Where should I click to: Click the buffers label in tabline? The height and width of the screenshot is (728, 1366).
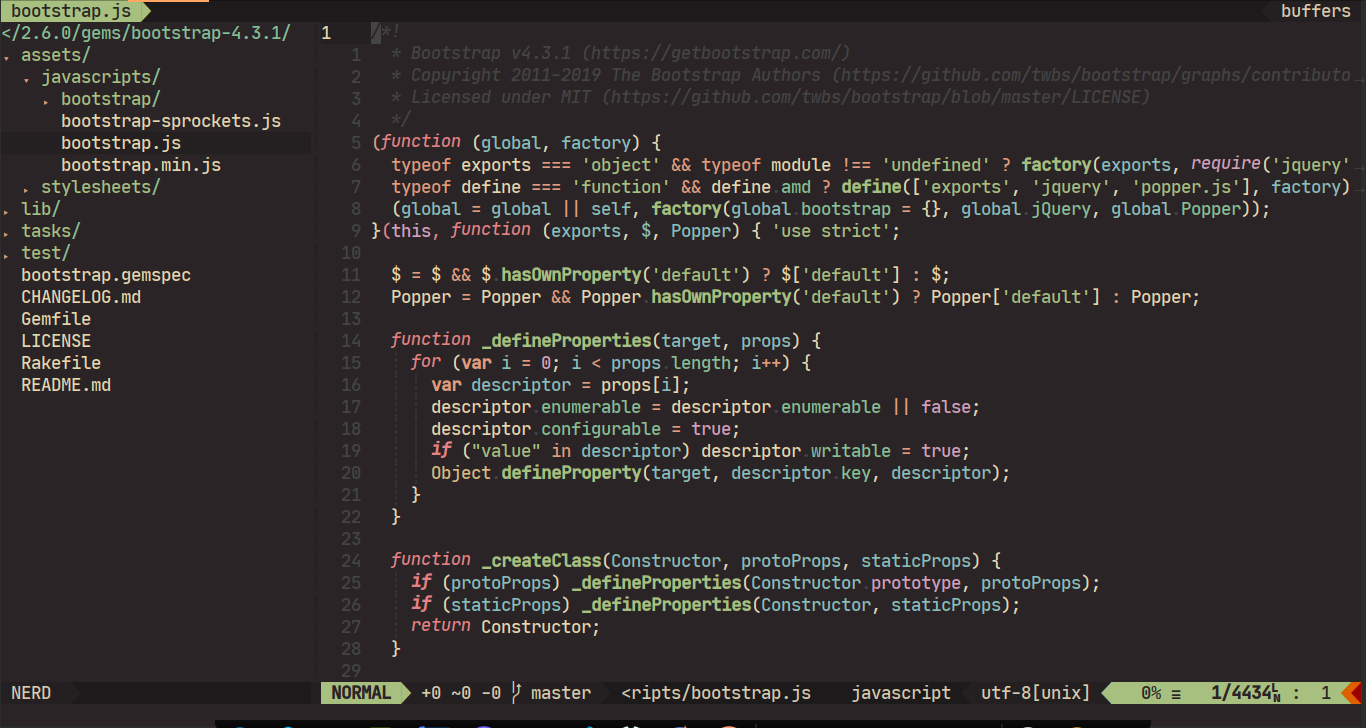tap(1315, 11)
